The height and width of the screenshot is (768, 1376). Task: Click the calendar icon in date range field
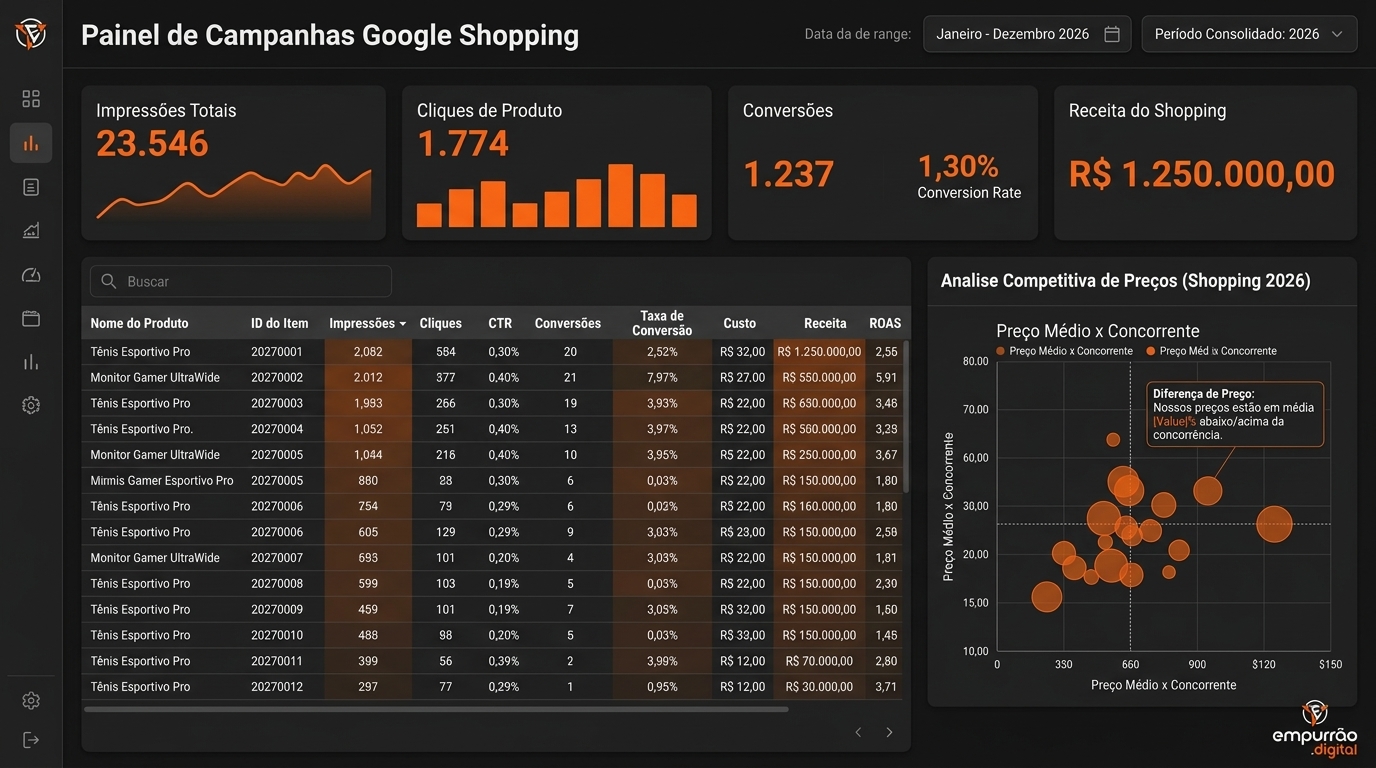point(1112,34)
